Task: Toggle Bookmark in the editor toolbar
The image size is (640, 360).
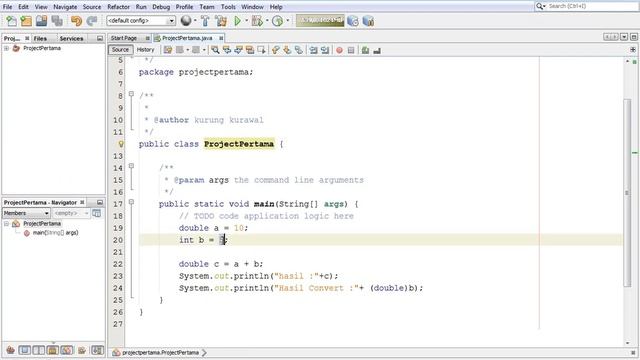Action: [x=299, y=50]
